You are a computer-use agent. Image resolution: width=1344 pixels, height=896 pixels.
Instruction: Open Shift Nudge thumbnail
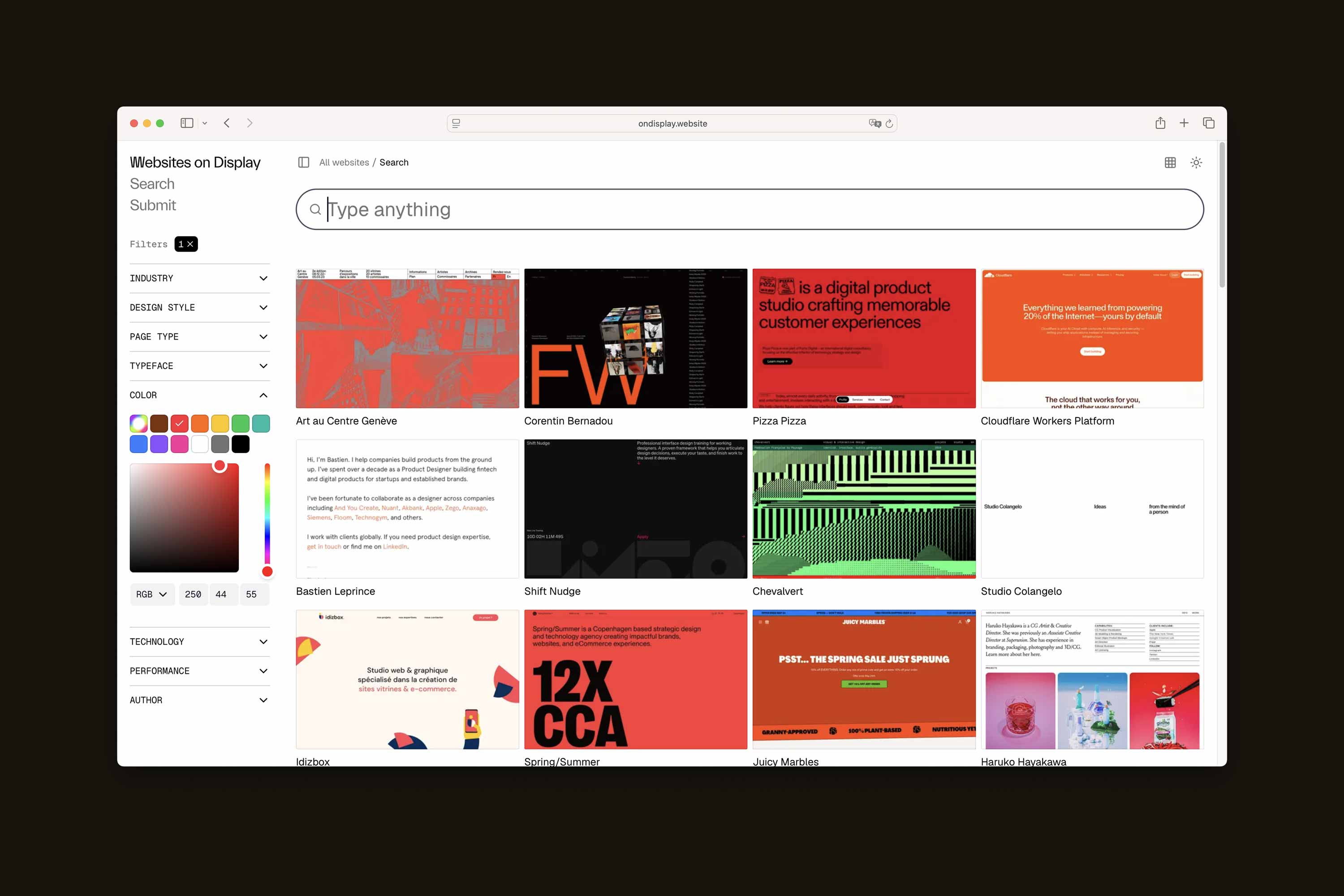pos(635,508)
